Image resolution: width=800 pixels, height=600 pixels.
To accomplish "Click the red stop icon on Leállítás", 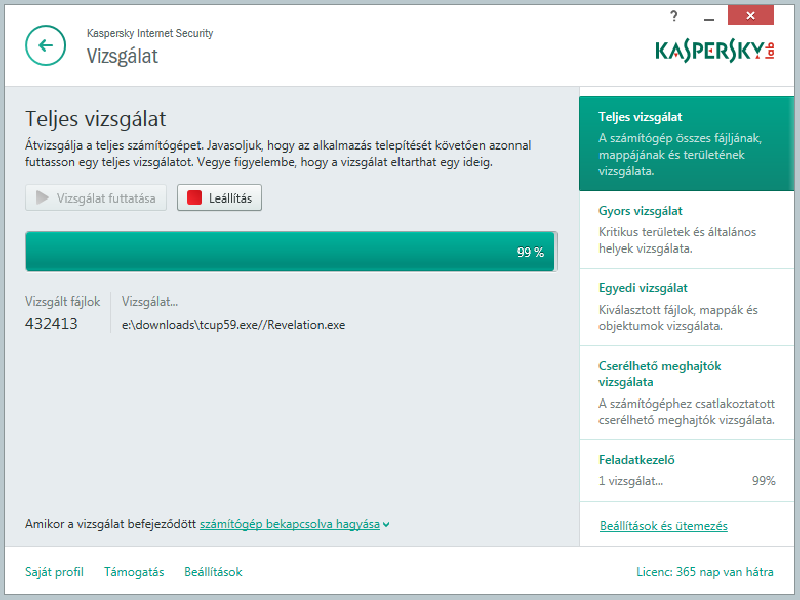I will [194, 197].
